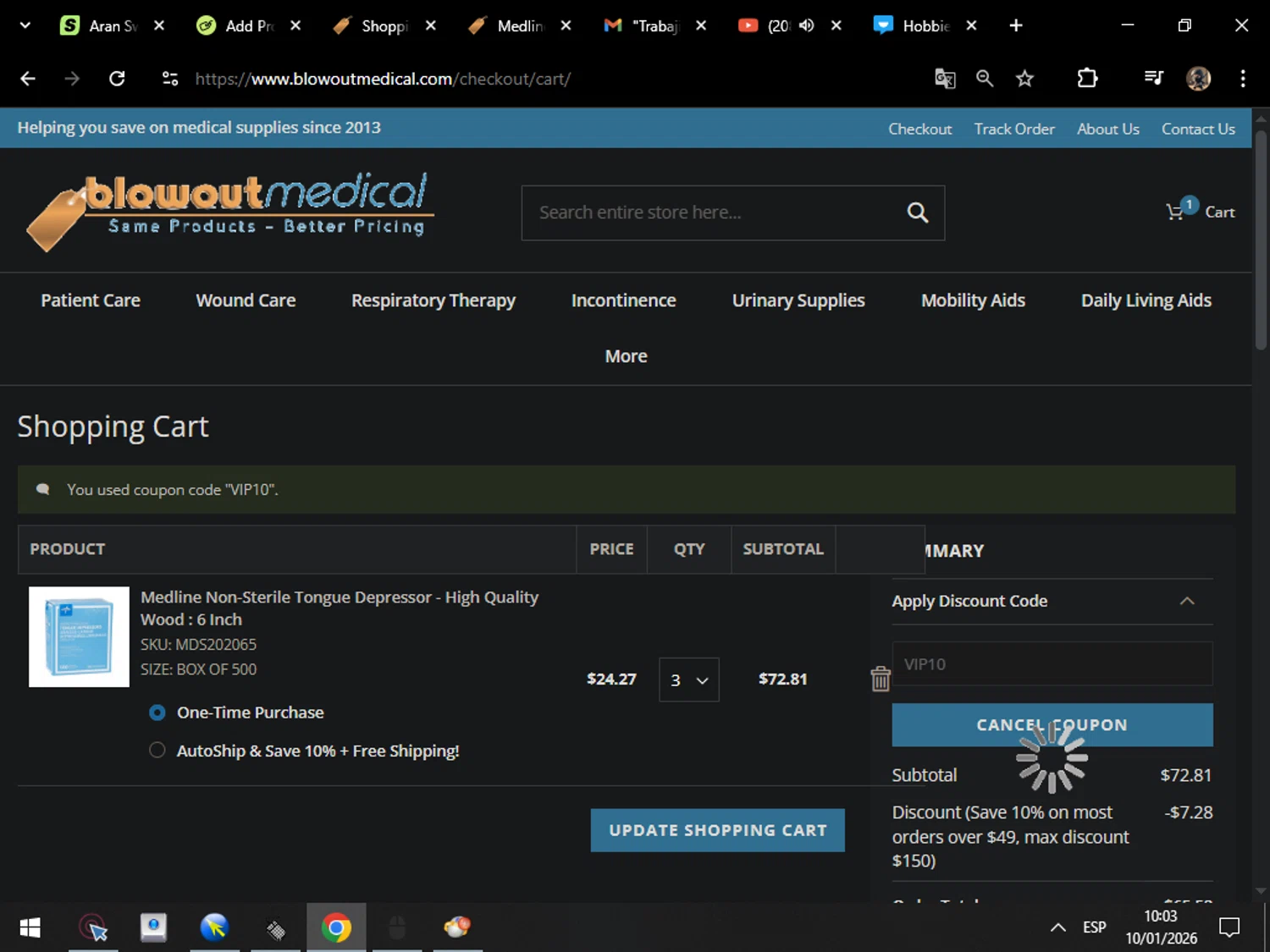Open Incontinence category menu
This screenshot has height=952, width=1270.
point(624,300)
